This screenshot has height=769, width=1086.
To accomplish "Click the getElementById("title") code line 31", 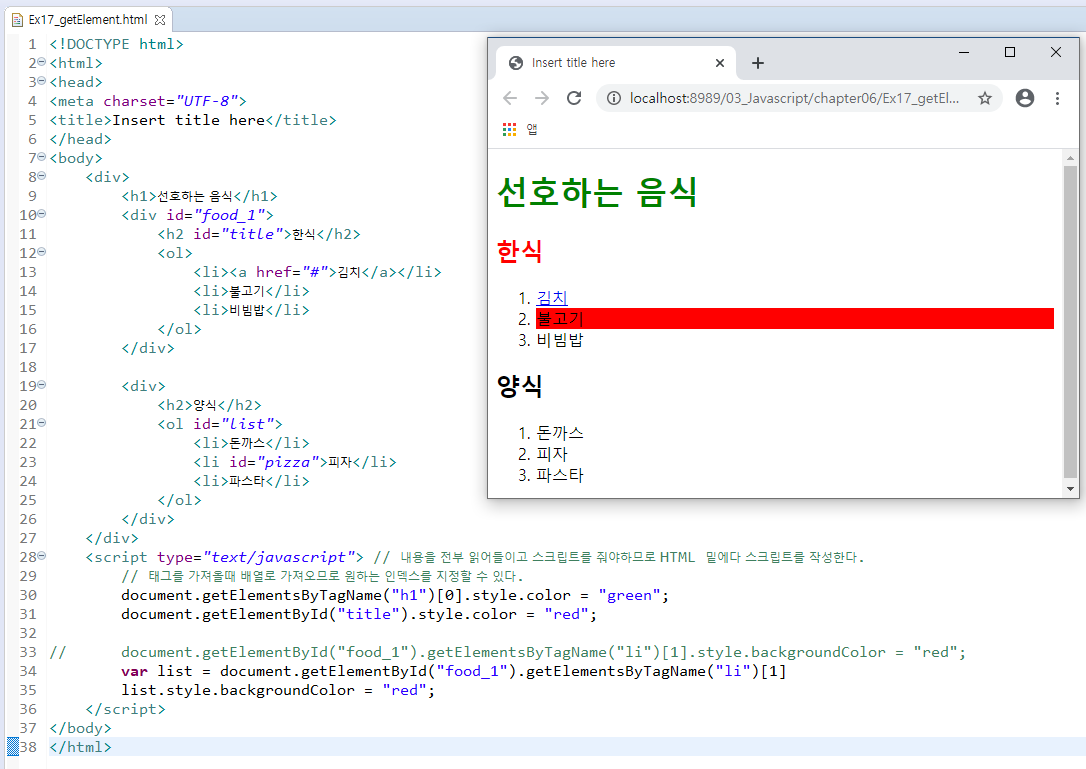I will [359, 614].
